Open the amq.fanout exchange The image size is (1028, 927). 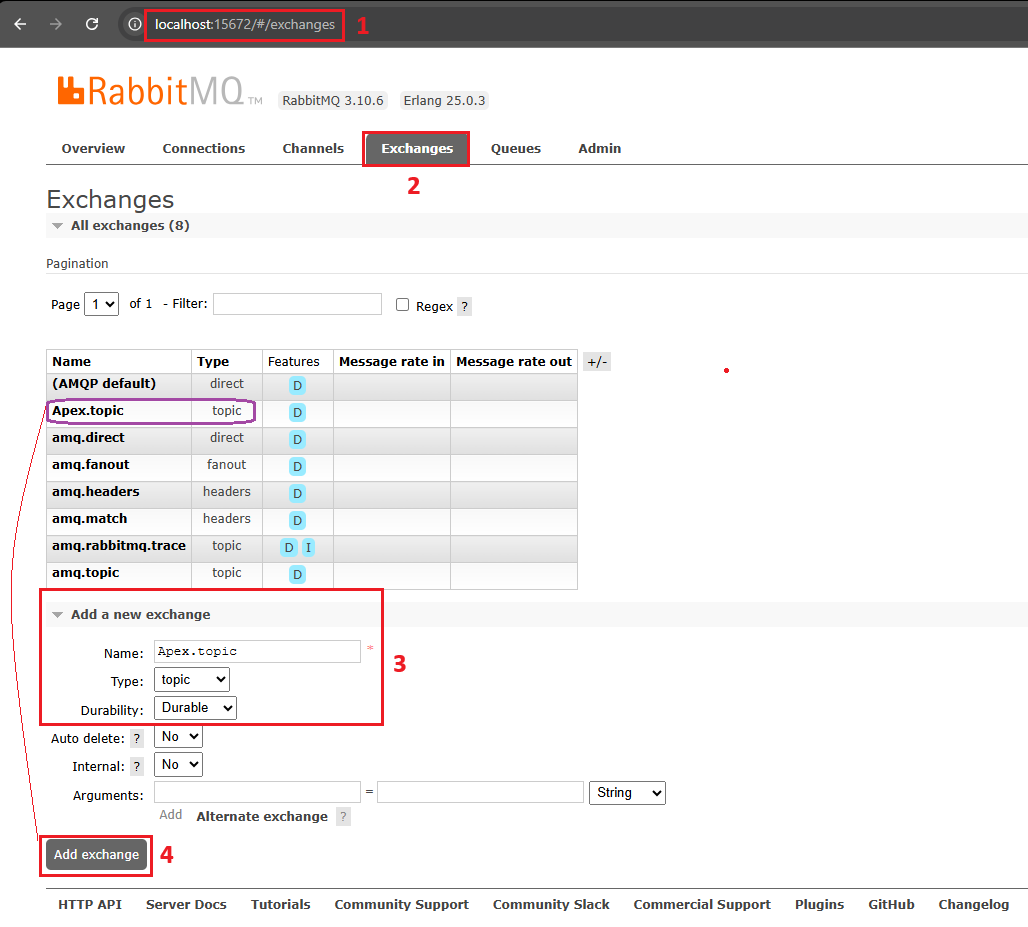[90, 465]
